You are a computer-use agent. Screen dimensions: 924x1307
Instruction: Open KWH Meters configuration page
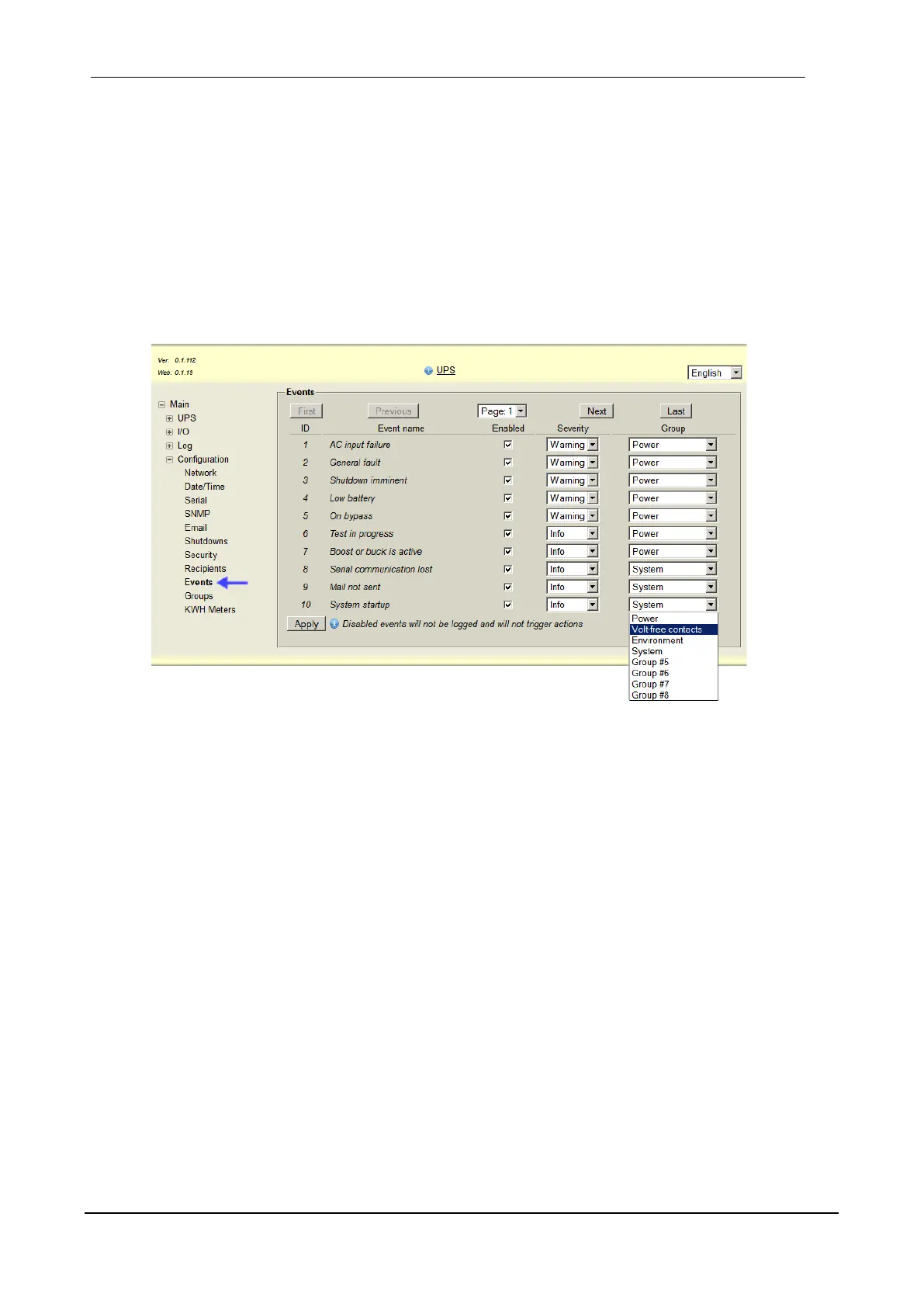click(x=209, y=610)
